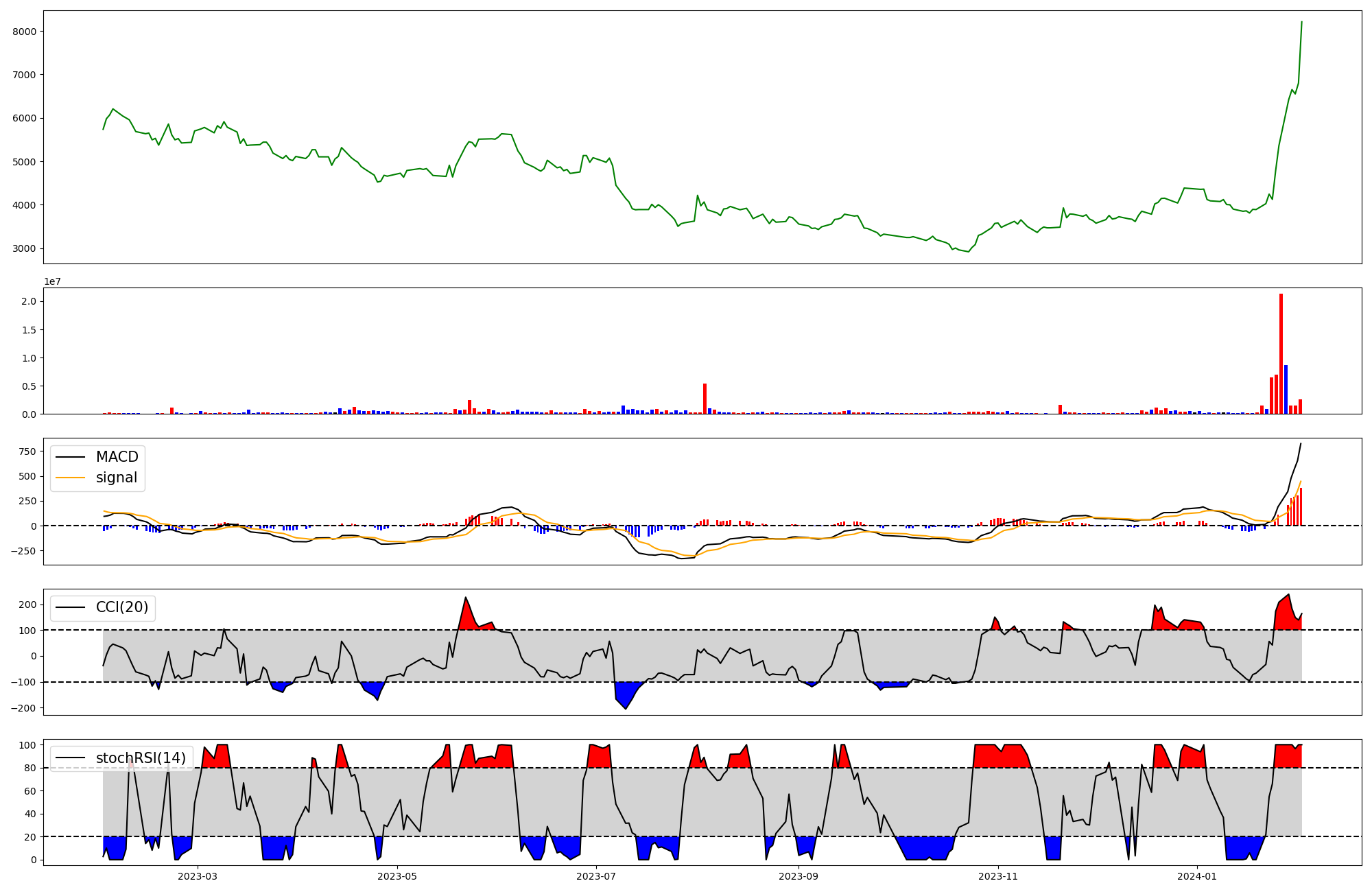
Task: Click the 2024-01 date axis label
Action: click(x=1197, y=876)
